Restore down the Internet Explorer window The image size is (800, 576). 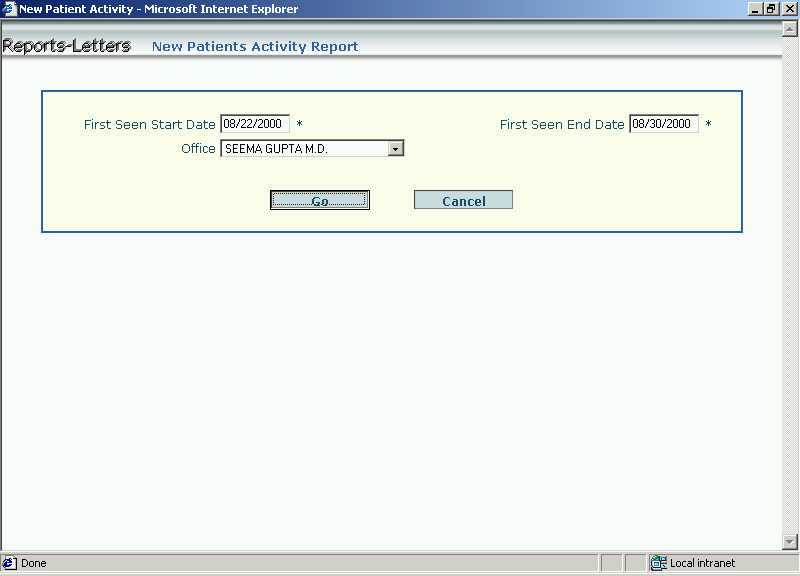point(771,9)
